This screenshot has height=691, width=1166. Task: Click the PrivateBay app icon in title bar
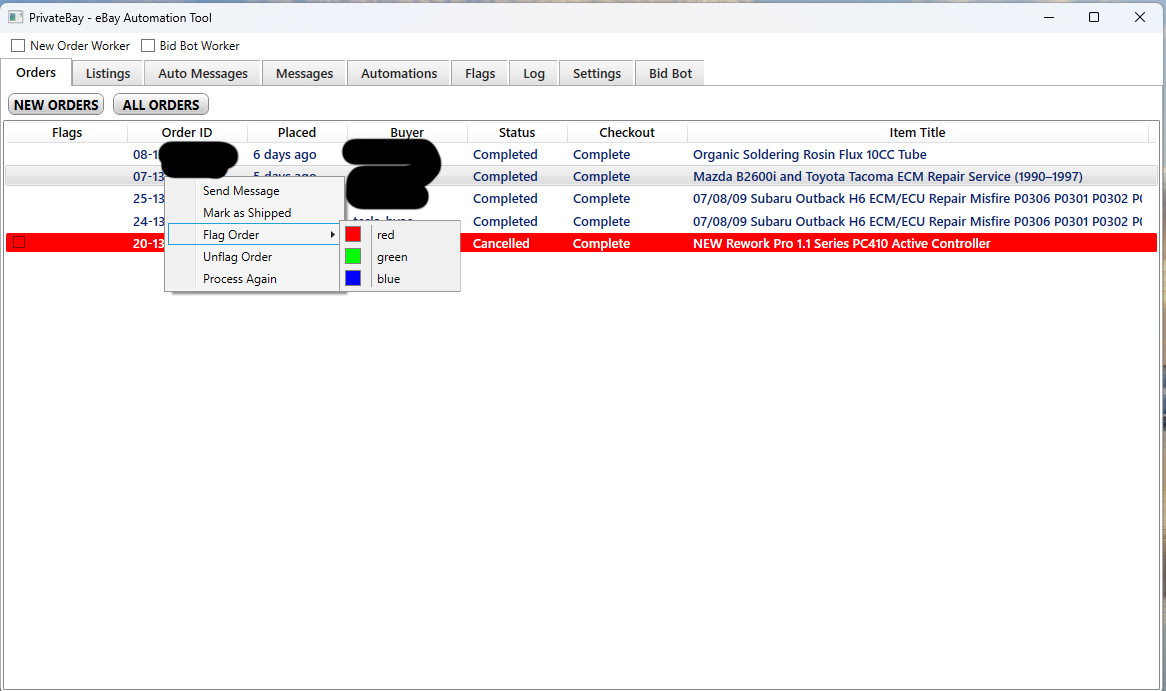pyautogui.click(x=15, y=18)
